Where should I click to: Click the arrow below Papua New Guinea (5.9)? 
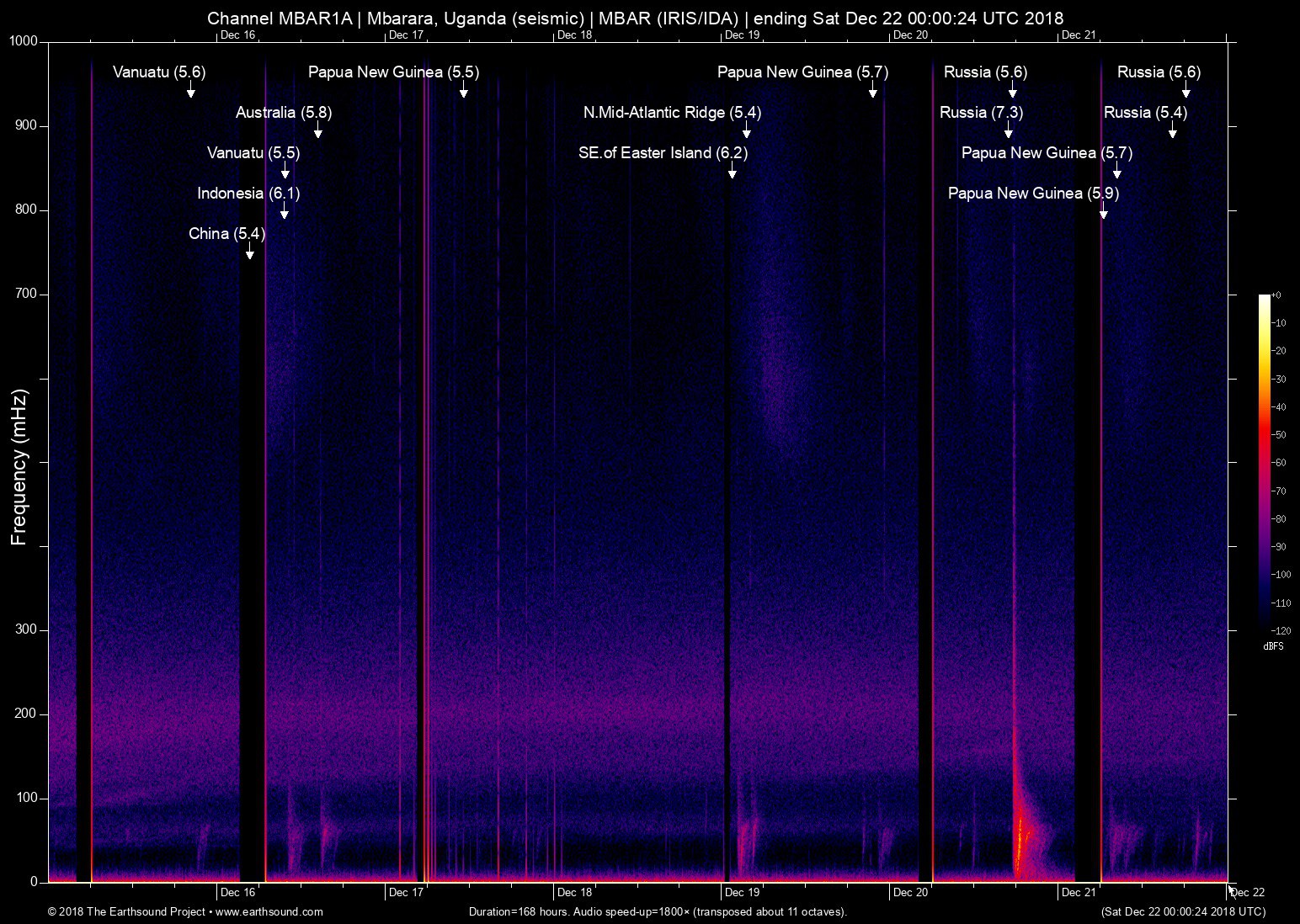(x=1104, y=211)
